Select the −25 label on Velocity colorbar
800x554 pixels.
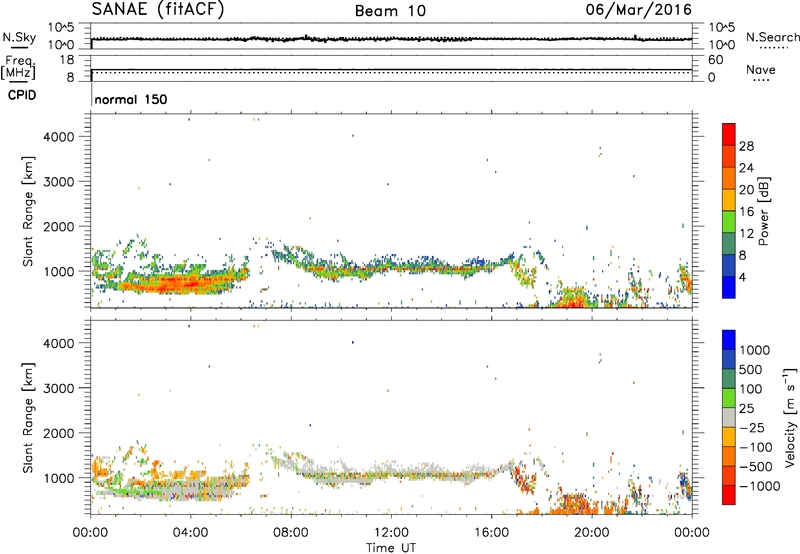(754, 427)
